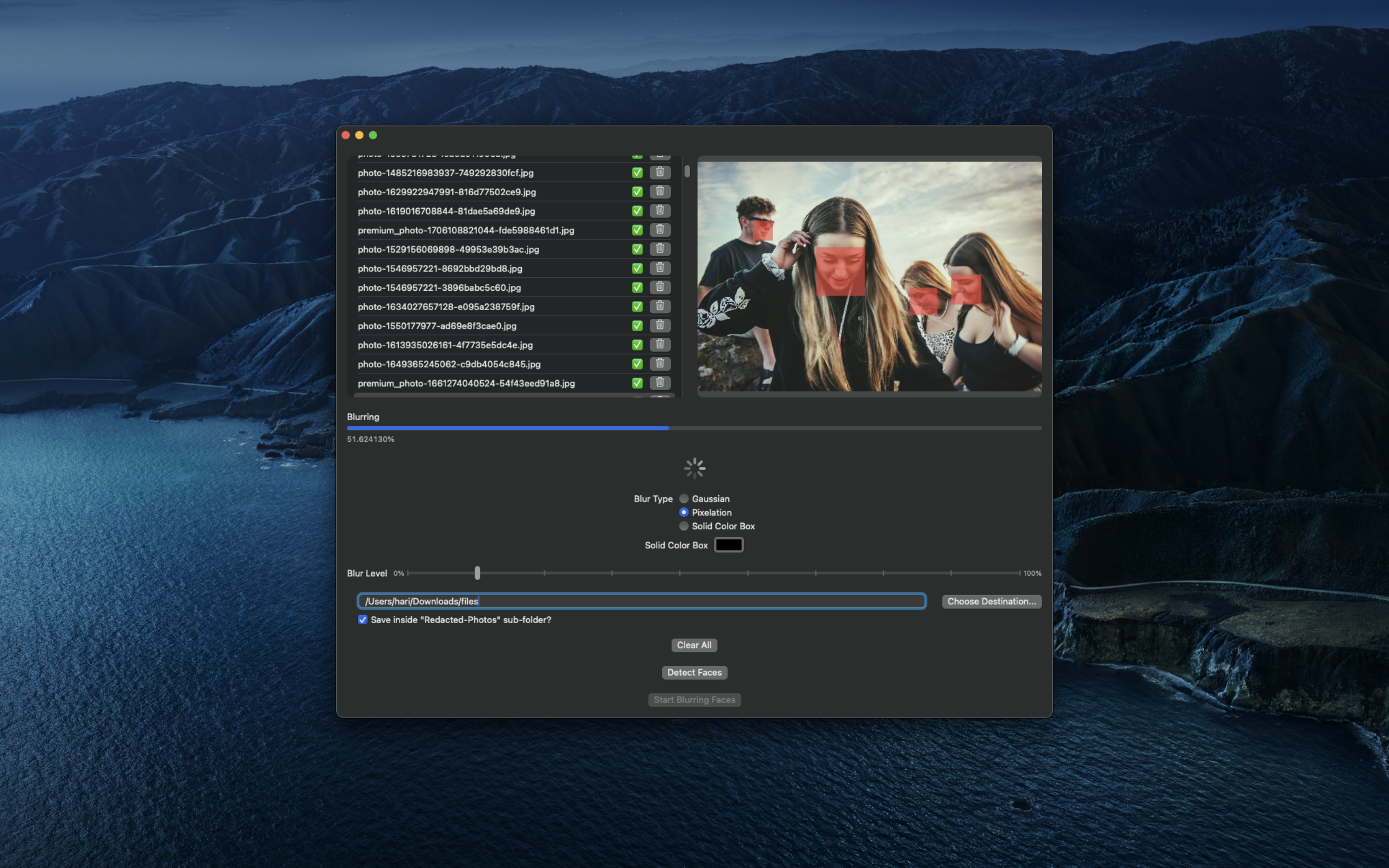Choose Solid Color Box blur type
Image resolution: width=1389 pixels, height=868 pixels.
683,526
